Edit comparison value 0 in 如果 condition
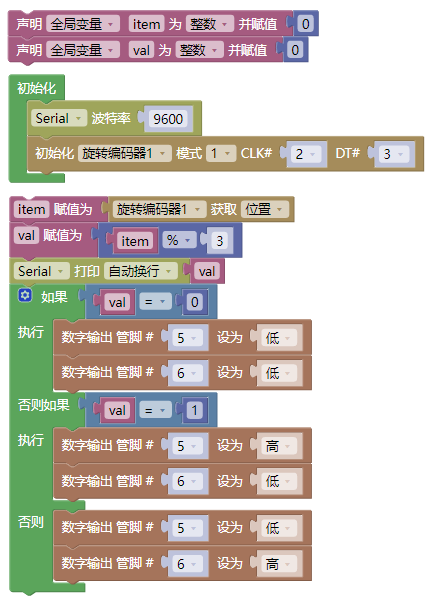Viewport: 434px width, 604px height. (194, 302)
